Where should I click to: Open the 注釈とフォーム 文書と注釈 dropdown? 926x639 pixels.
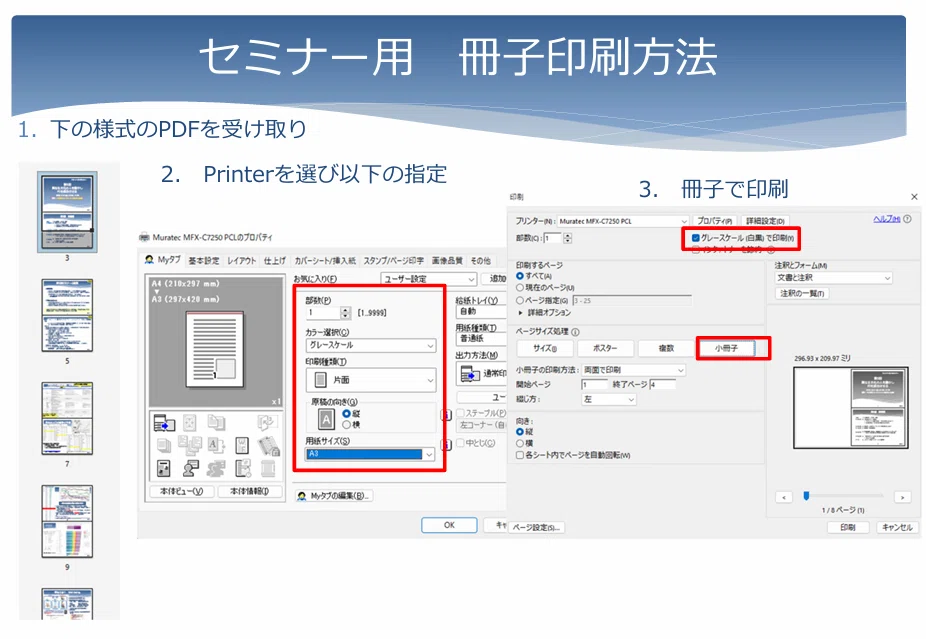[x=833, y=278]
